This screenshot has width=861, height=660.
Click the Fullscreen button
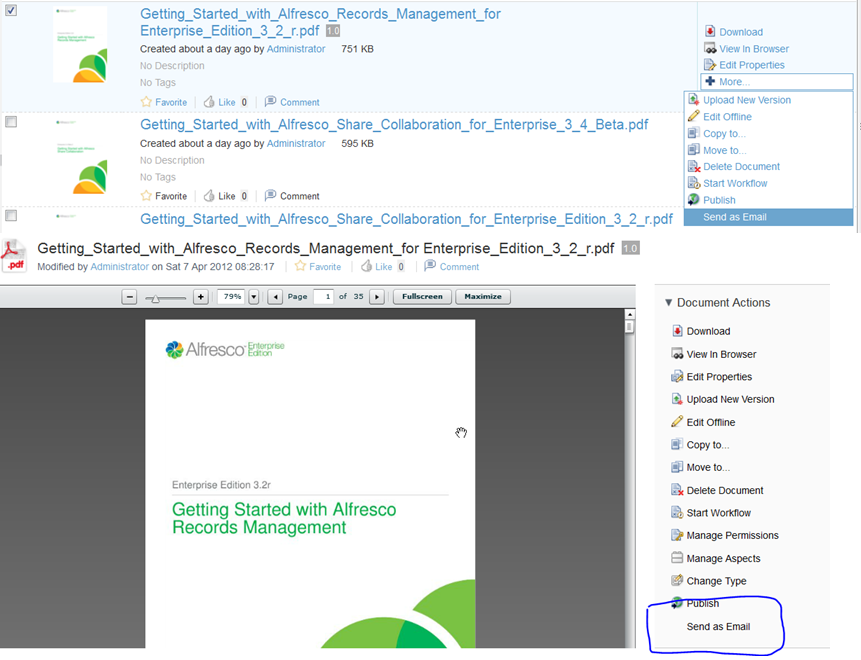coord(422,297)
